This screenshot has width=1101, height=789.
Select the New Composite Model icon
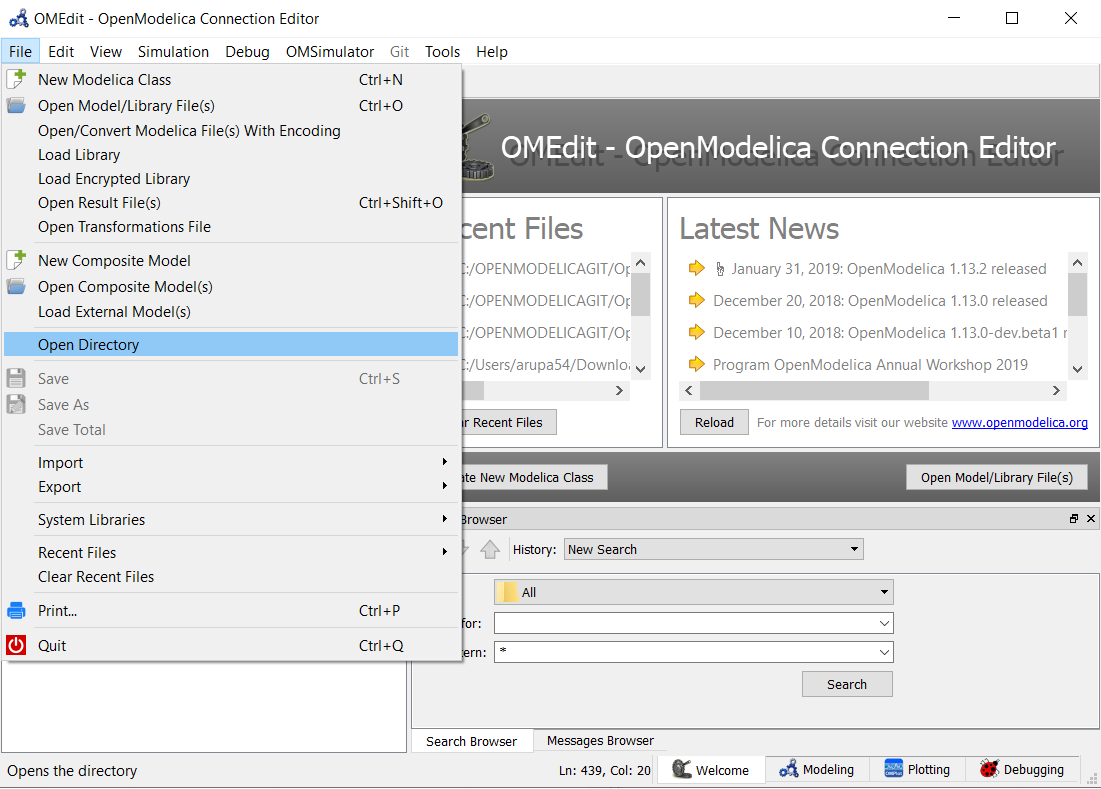(x=16, y=260)
